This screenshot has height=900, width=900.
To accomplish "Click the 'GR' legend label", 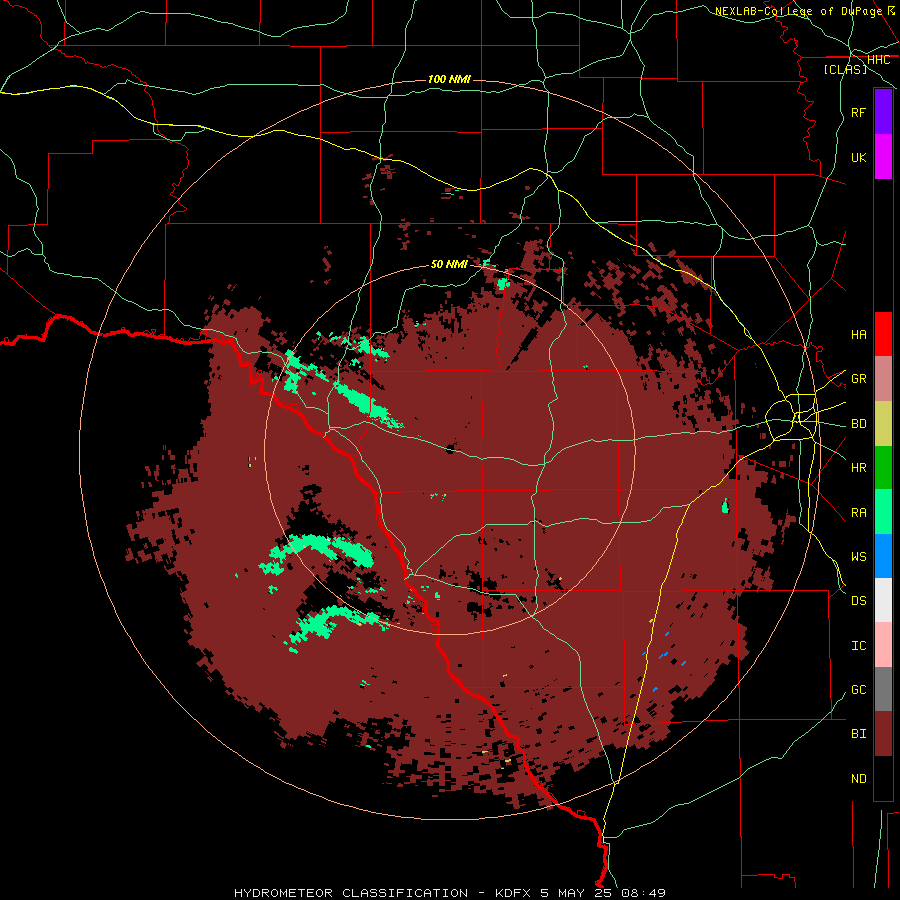I will pyautogui.click(x=858, y=379).
